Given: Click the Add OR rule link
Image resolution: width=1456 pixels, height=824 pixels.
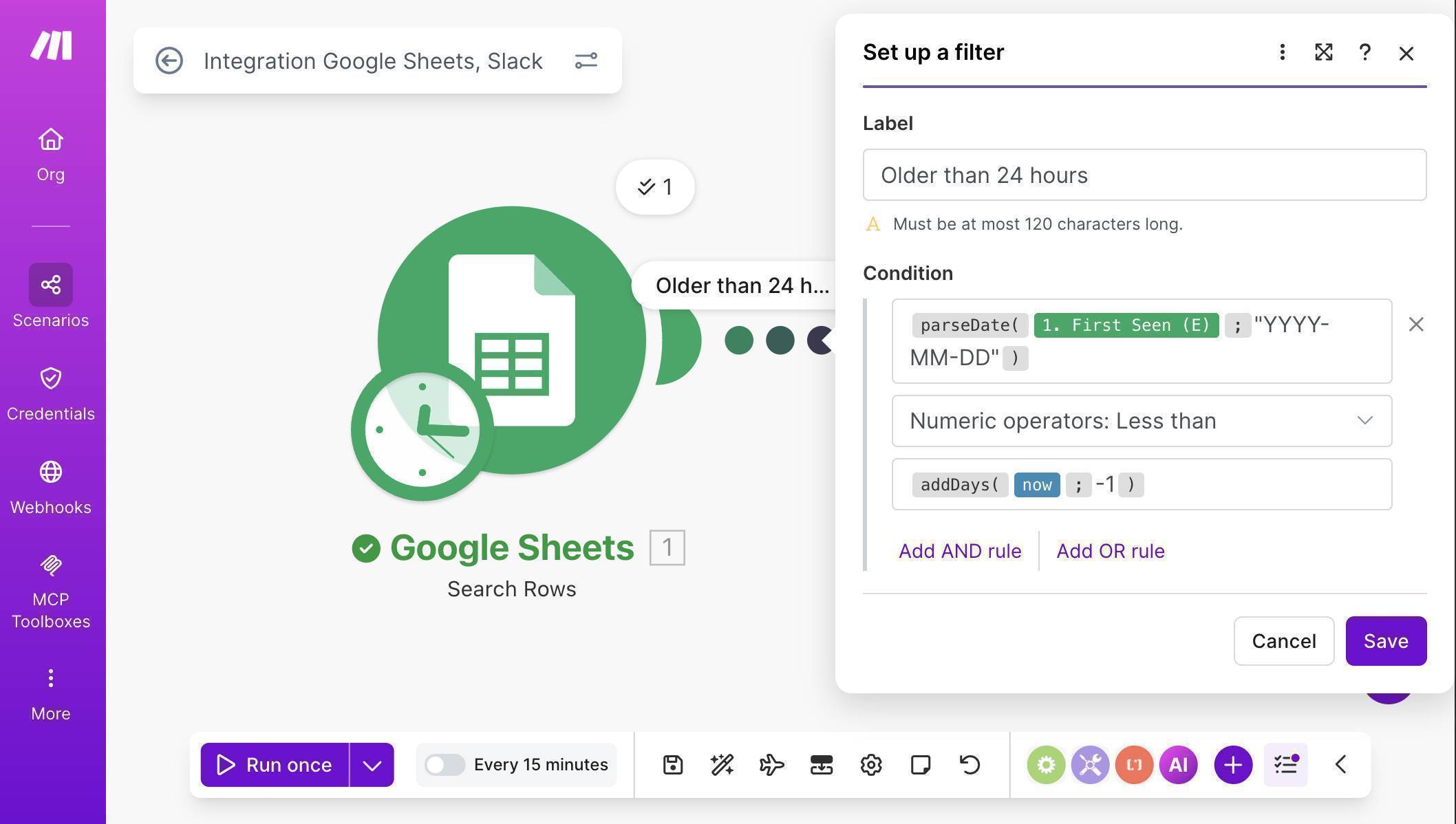Looking at the screenshot, I should pyautogui.click(x=1109, y=550).
